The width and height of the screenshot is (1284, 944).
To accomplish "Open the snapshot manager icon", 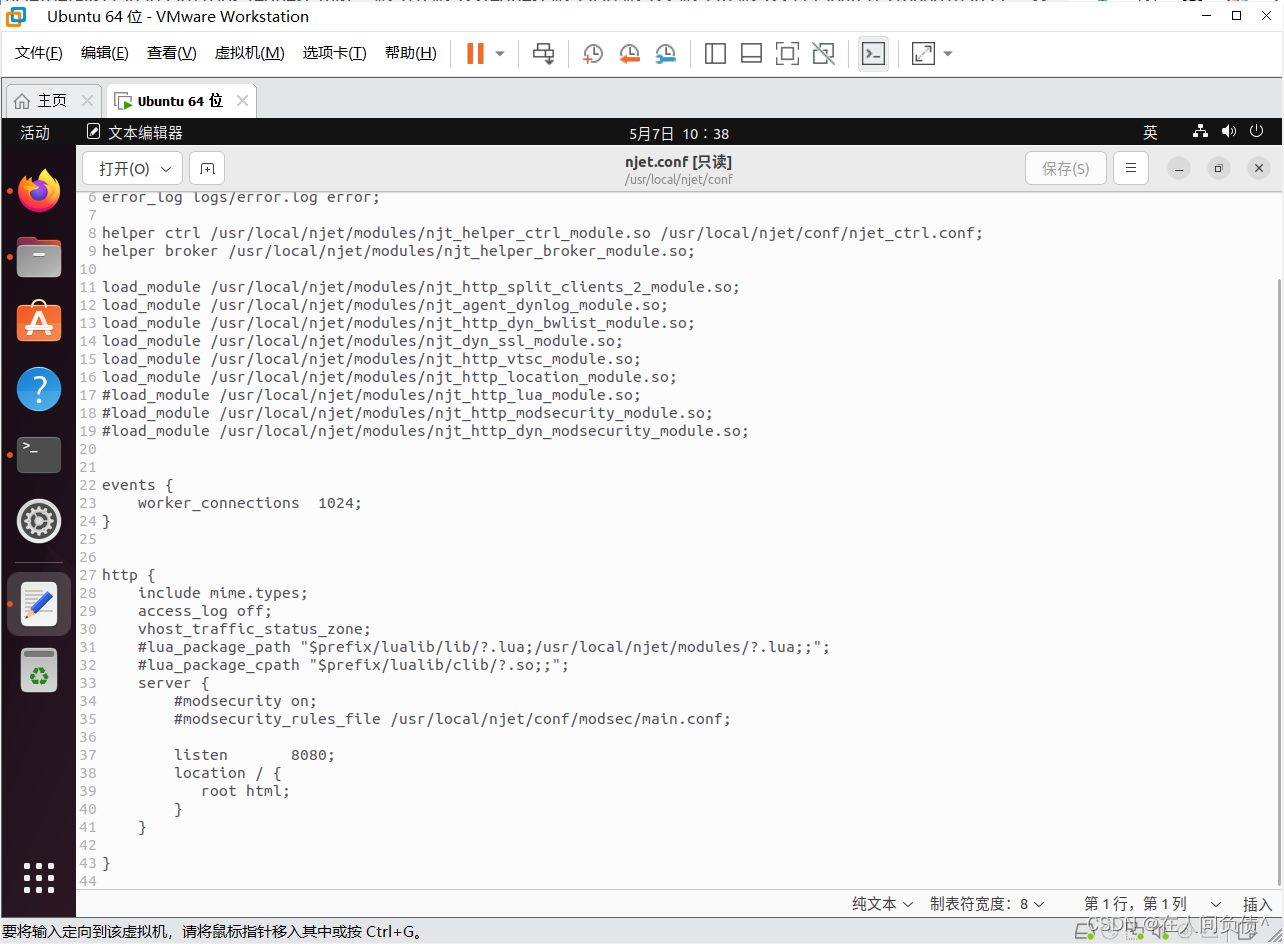I will click(x=665, y=54).
